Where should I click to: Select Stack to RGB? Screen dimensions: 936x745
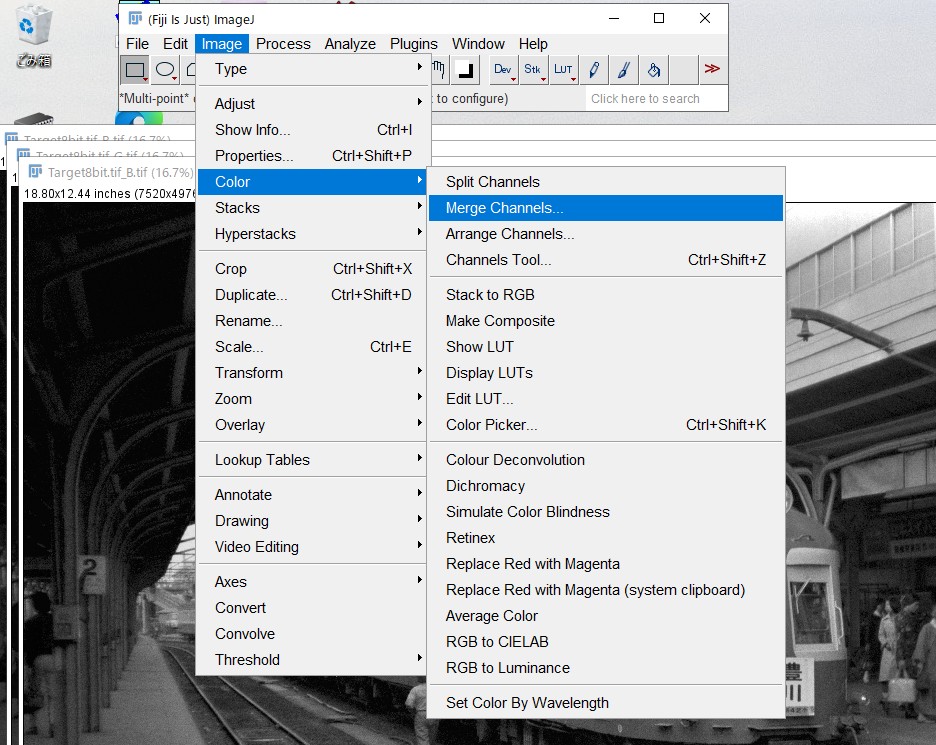coord(606,295)
